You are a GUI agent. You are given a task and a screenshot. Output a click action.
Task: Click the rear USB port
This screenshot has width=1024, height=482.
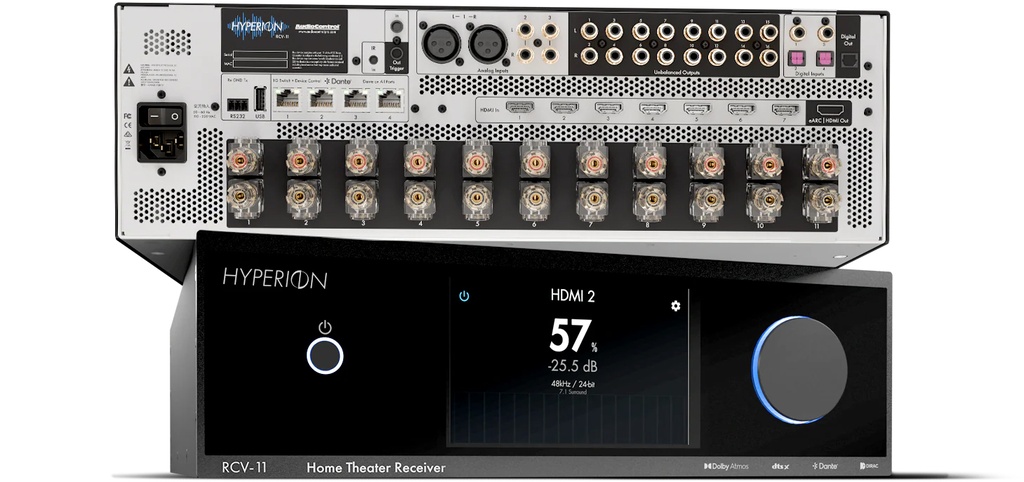click(261, 100)
